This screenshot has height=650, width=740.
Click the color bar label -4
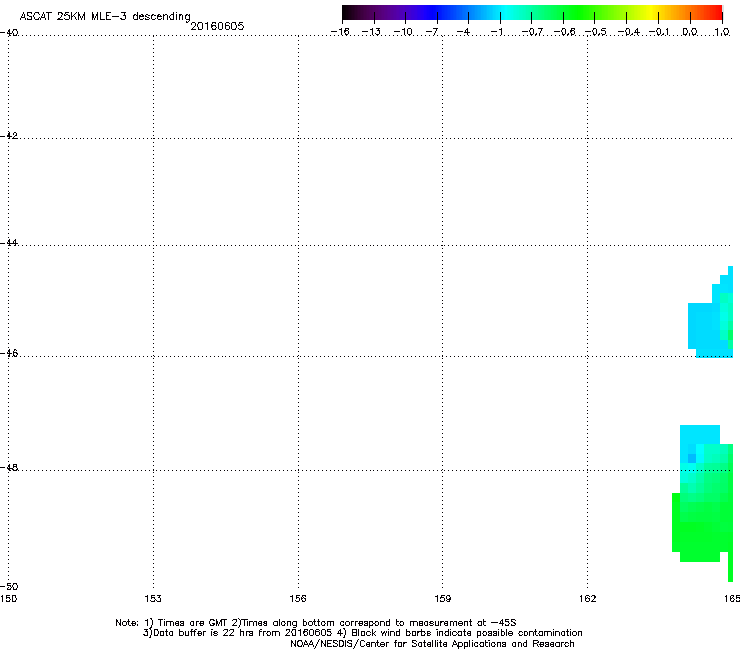(x=463, y=32)
